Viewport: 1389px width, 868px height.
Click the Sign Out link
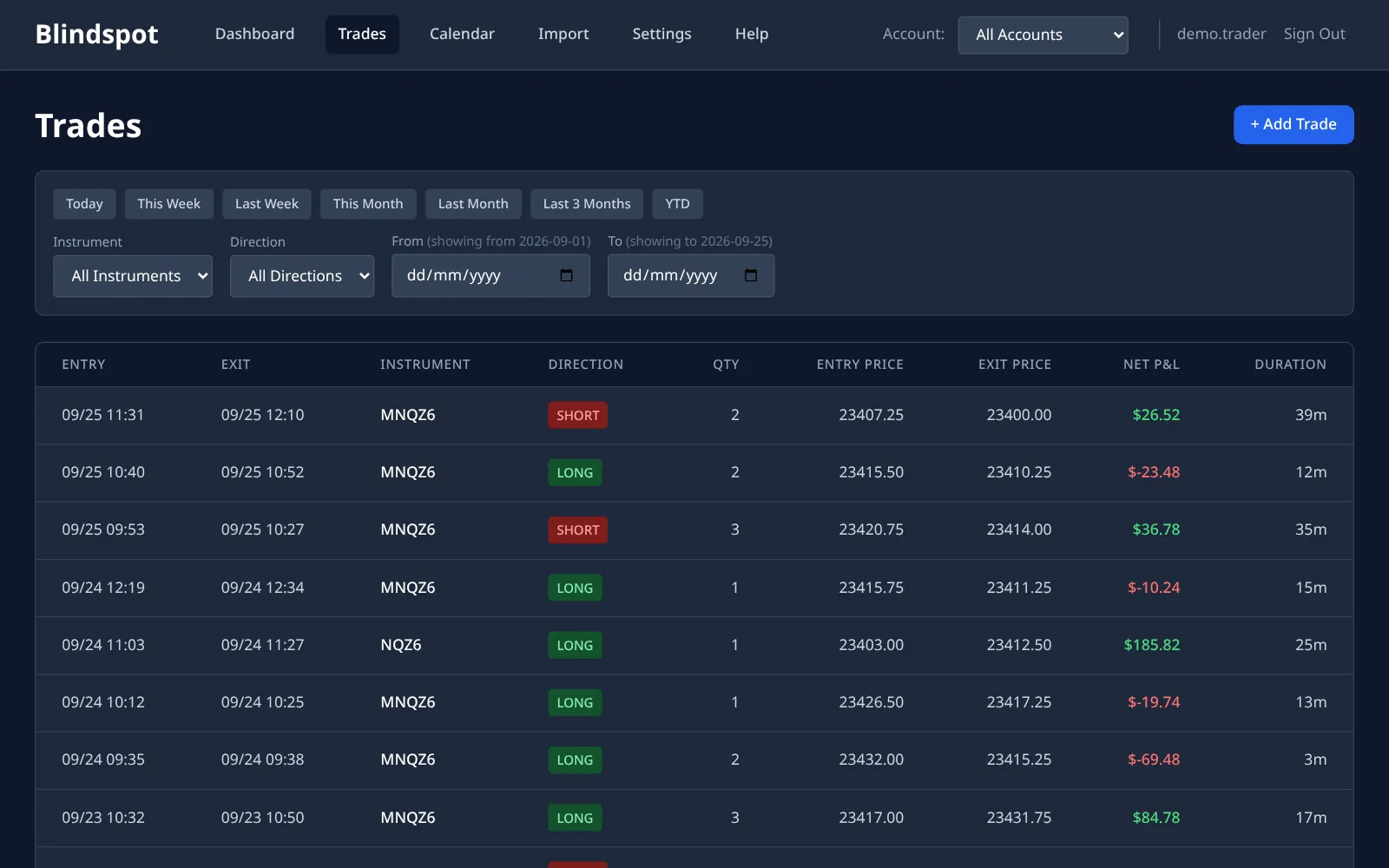click(x=1314, y=34)
